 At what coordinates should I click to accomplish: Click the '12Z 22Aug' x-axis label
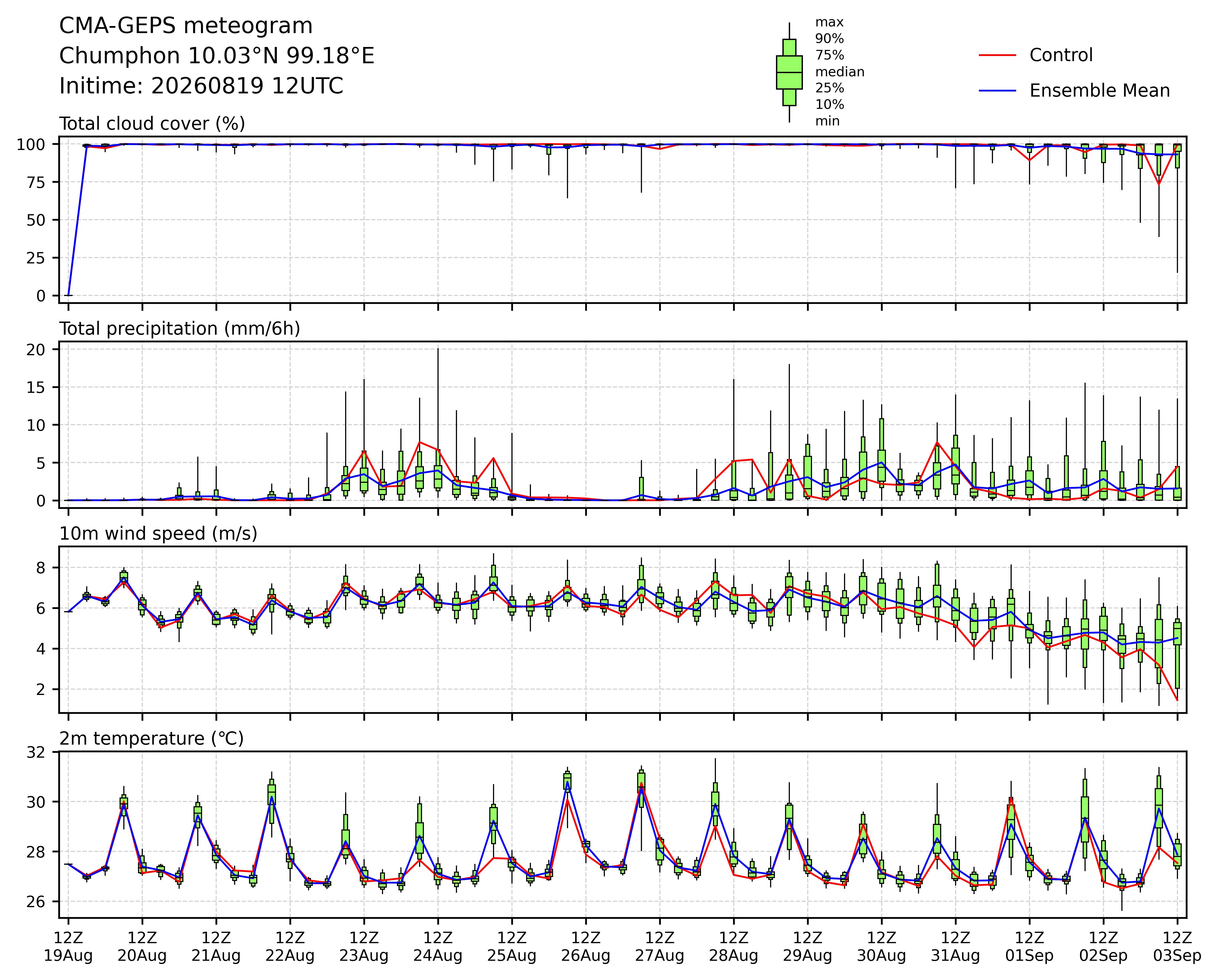pos(290,946)
